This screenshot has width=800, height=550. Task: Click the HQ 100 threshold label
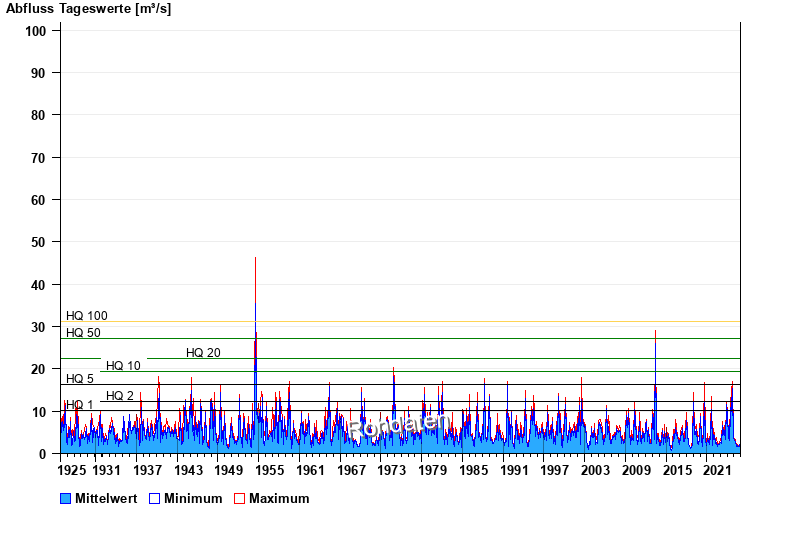tap(87, 316)
